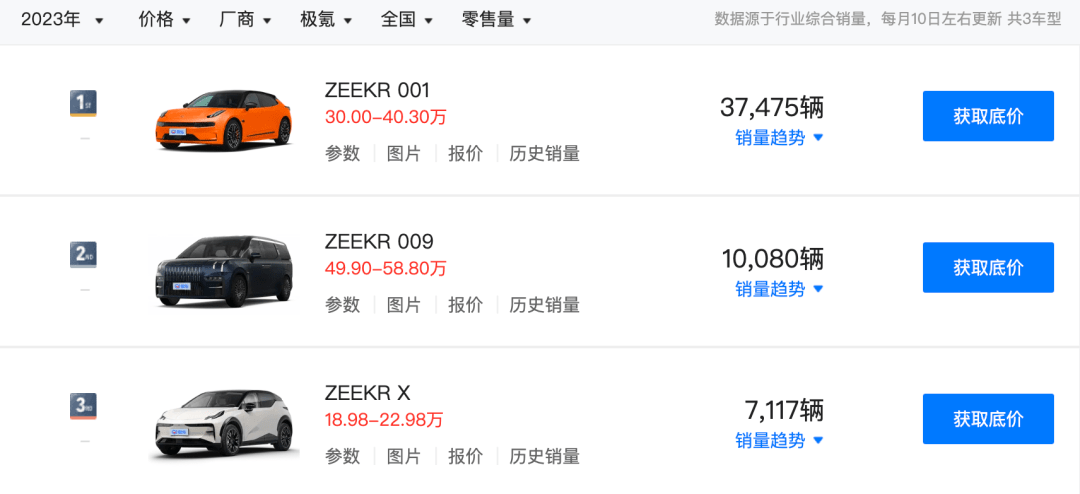The image size is (1080, 494).
Task: Expand 销量趋势 for ZEEKR 001
Action: 779,138
